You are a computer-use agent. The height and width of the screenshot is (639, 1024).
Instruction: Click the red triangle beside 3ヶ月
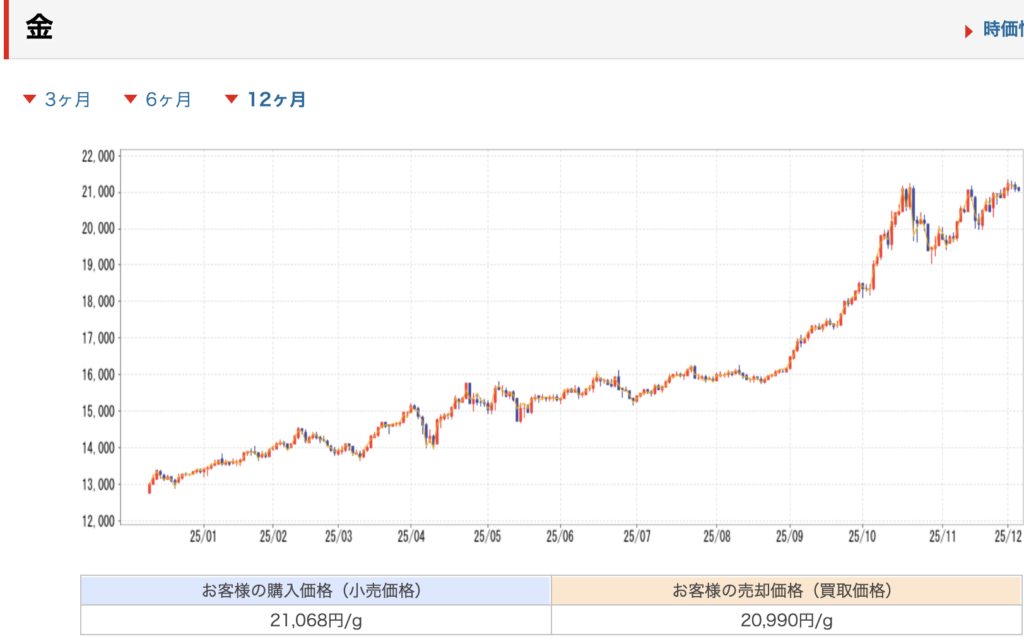point(29,99)
